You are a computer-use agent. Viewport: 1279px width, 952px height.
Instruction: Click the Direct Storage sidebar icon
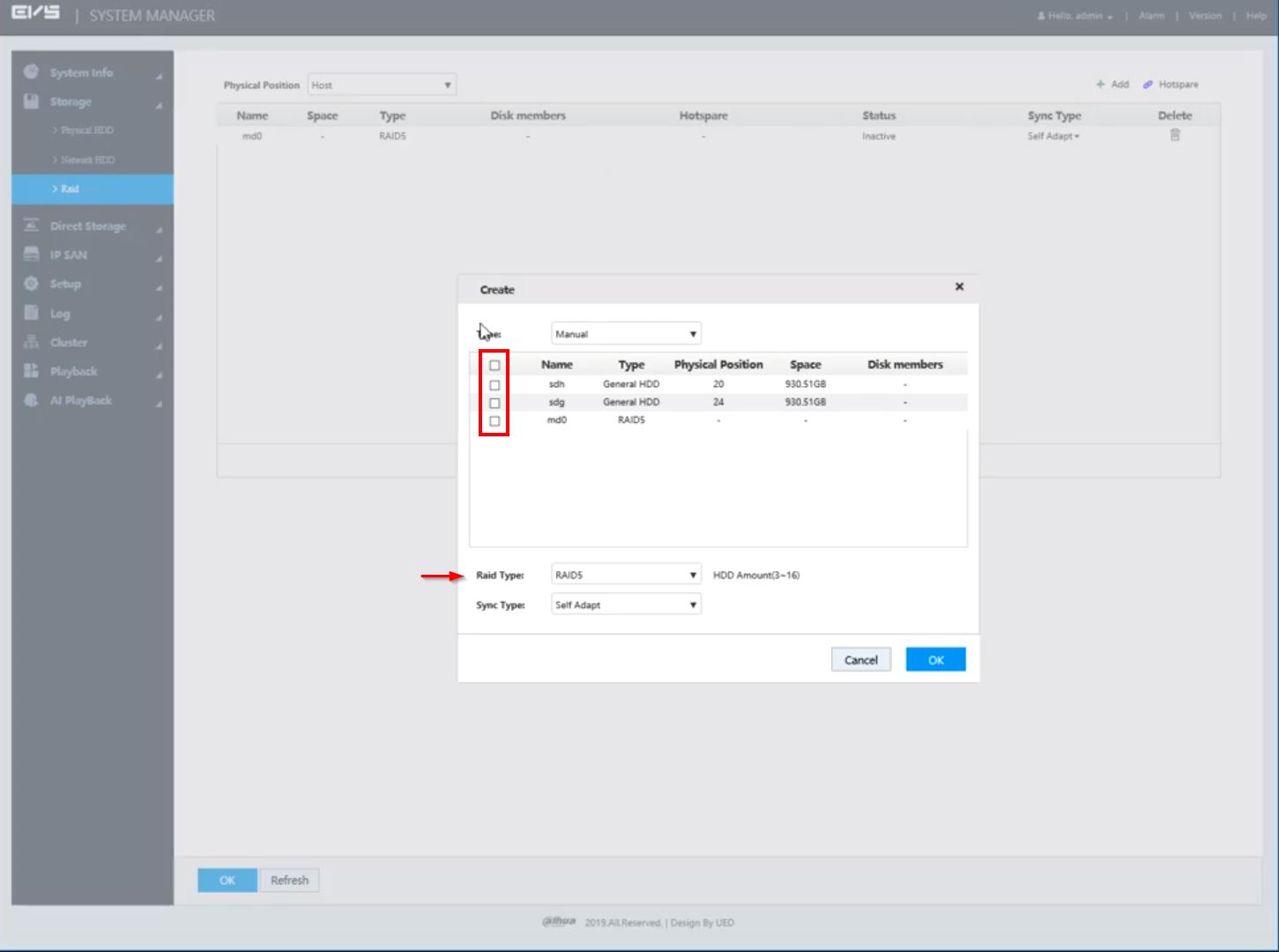click(x=32, y=226)
